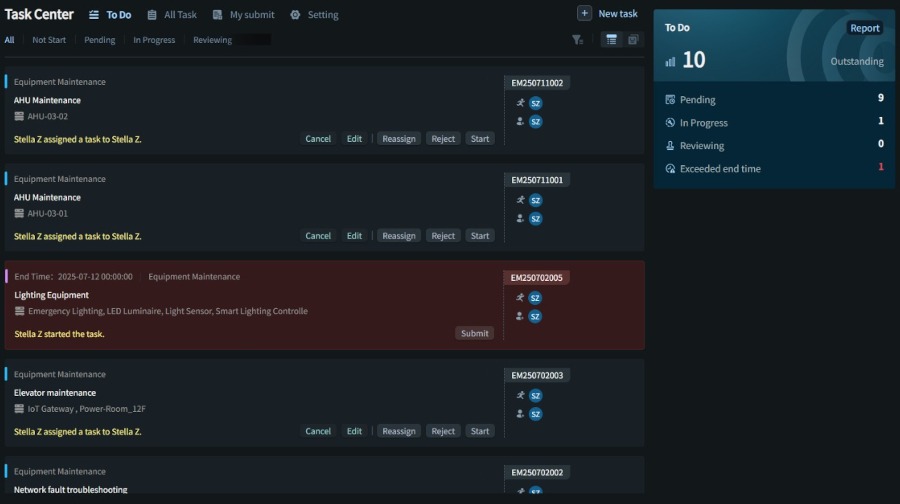Image resolution: width=900 pixels, height=504 pixels.
Task: Select the All status filter
Action: 9,40
